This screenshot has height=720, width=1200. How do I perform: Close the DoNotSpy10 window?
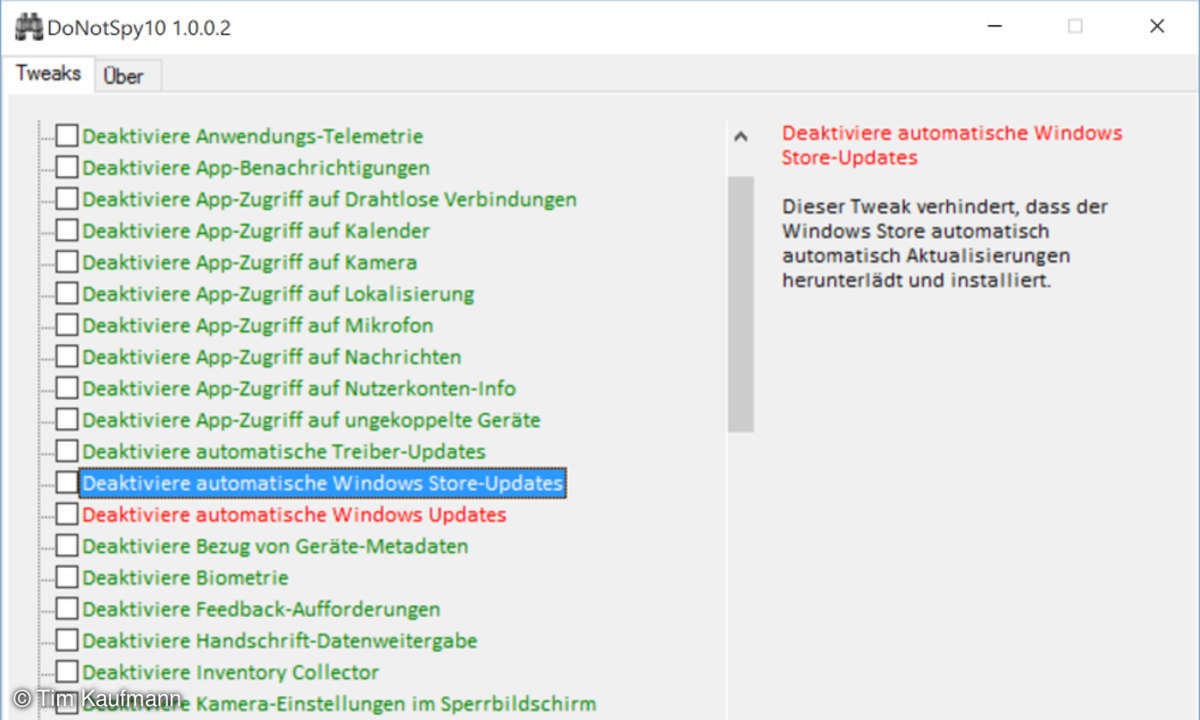(x=1157, y=27)
